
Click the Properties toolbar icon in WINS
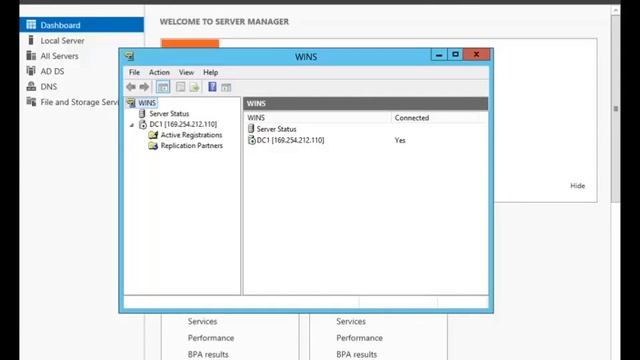180,87
